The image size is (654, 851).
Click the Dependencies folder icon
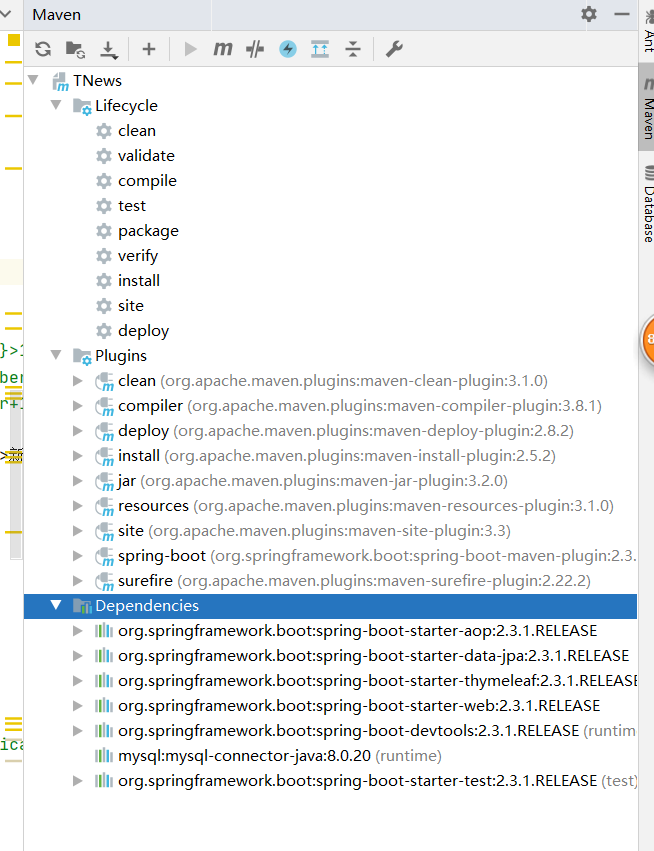pyautogui.click(x=82, y=606)
